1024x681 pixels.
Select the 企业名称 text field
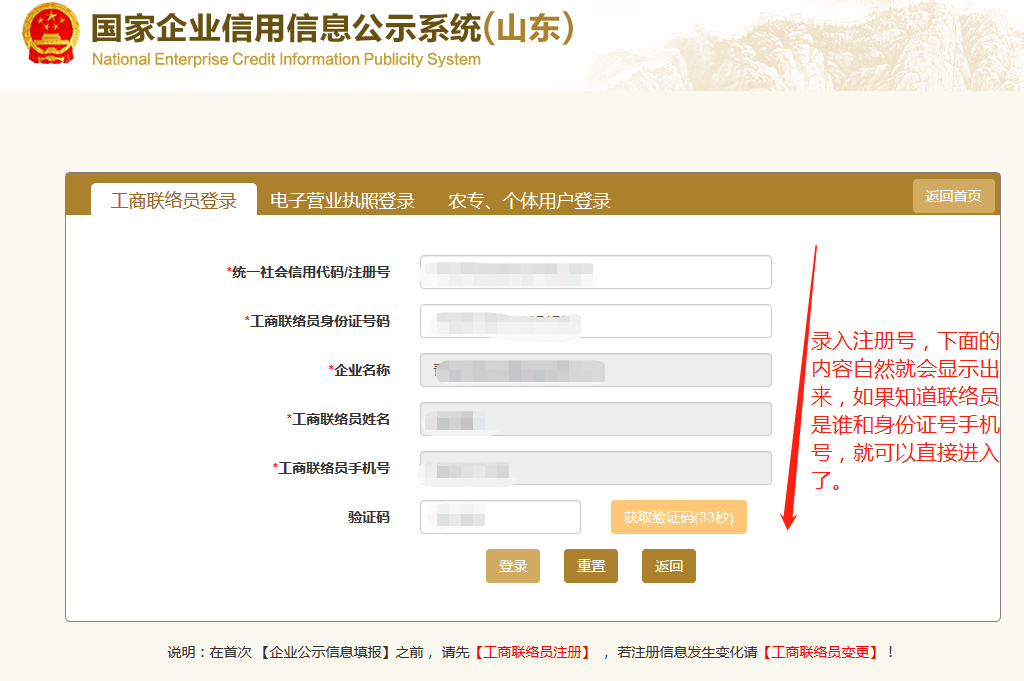(x=595, y=370)
